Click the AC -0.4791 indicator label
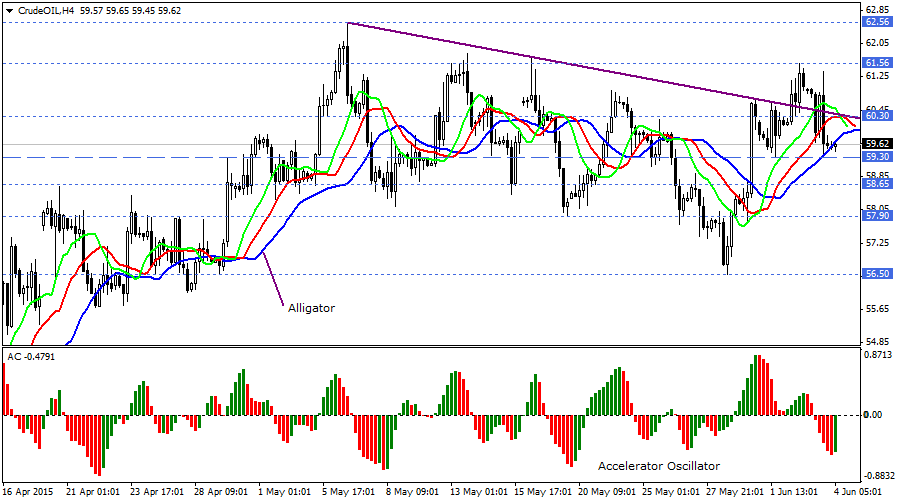 (x=33, y=355)
